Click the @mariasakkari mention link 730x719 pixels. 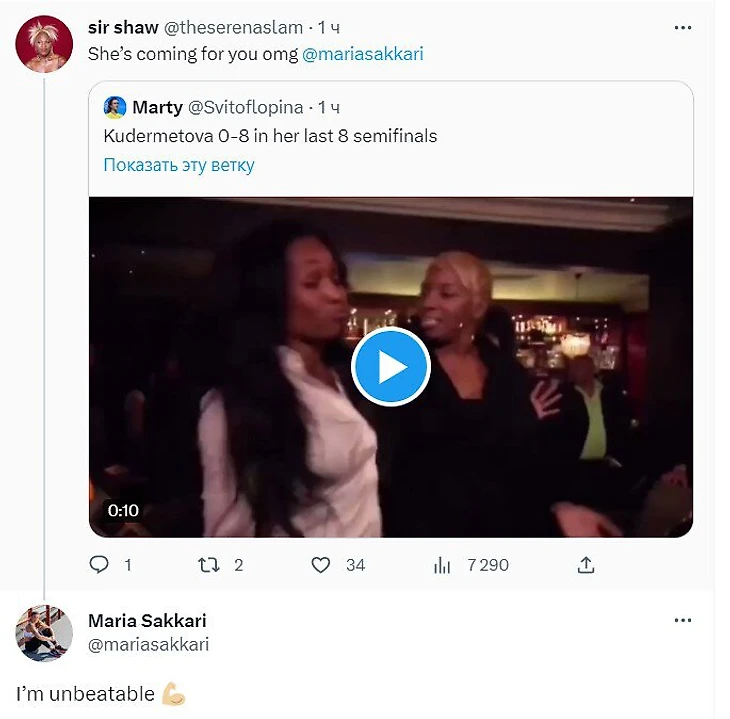[362, 54]
